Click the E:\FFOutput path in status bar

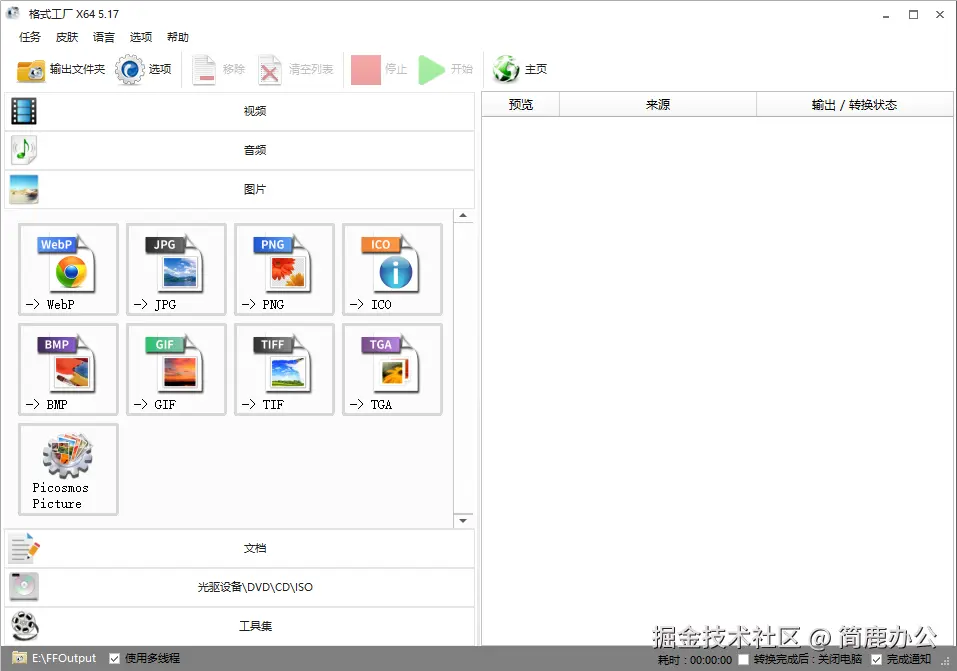[64, 658]
